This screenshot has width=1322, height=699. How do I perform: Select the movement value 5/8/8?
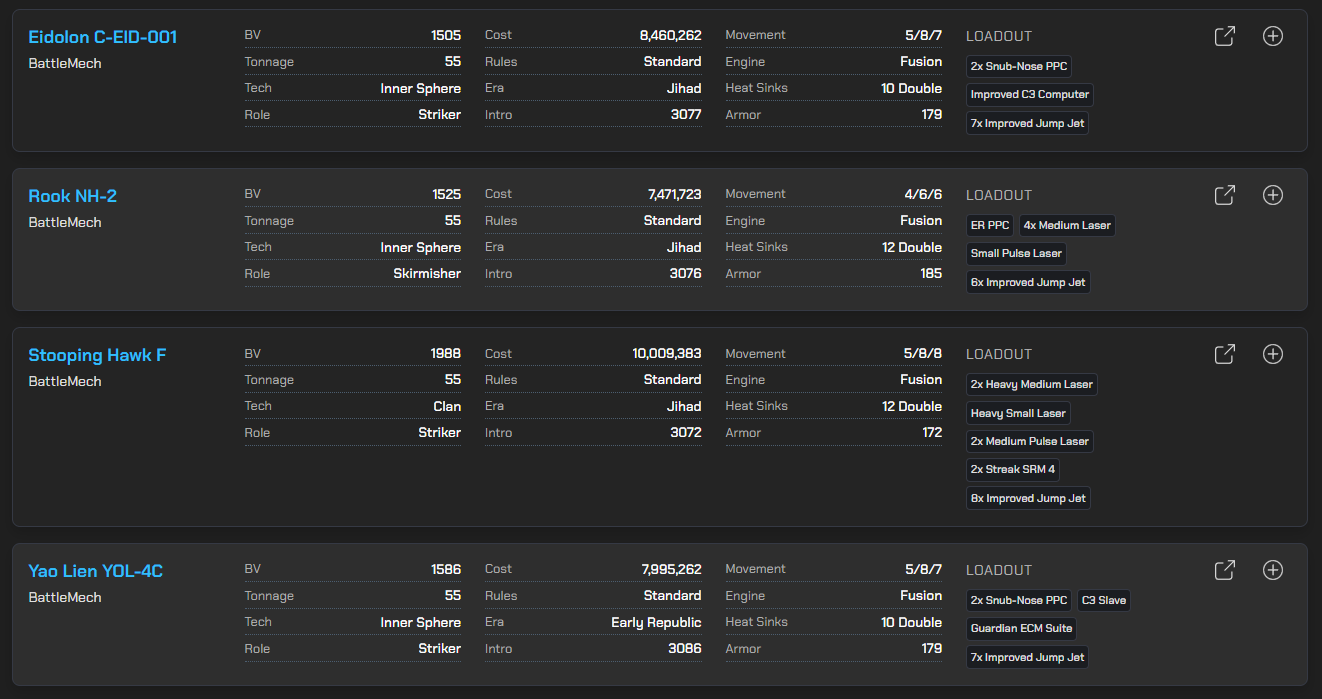(923, 353)
